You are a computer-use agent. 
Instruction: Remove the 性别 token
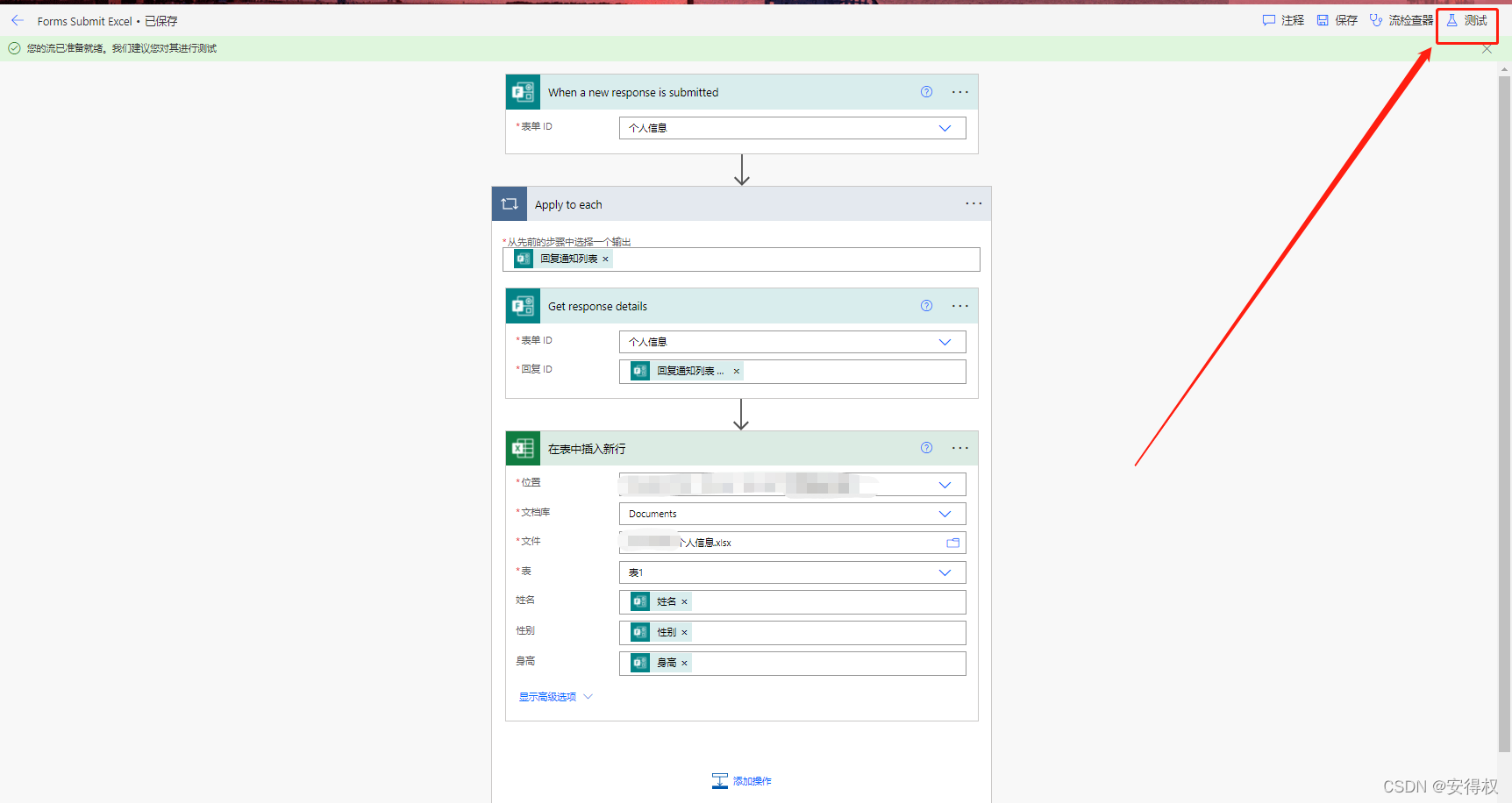pyautogui.click(x=684, y=632)
